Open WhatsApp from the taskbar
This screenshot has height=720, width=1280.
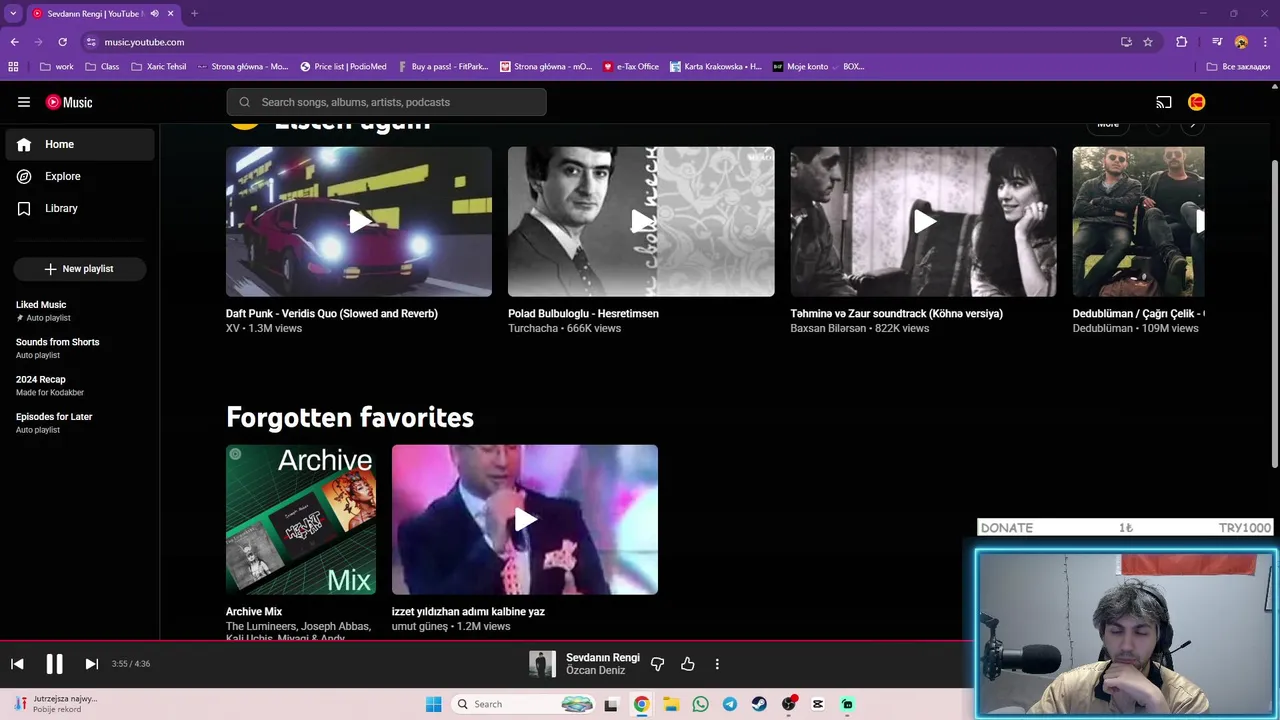(x=700, y=704)
